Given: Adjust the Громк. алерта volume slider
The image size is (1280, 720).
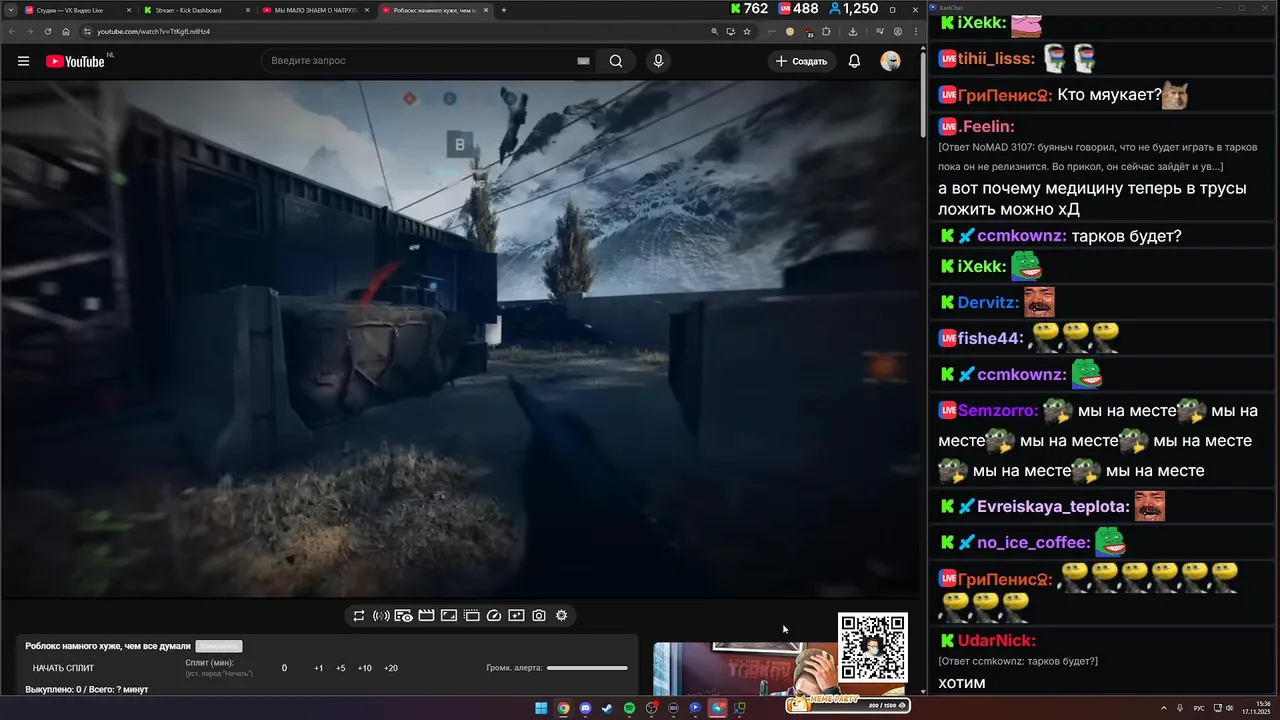Looking at the screenshot, I should coord(587,668).
